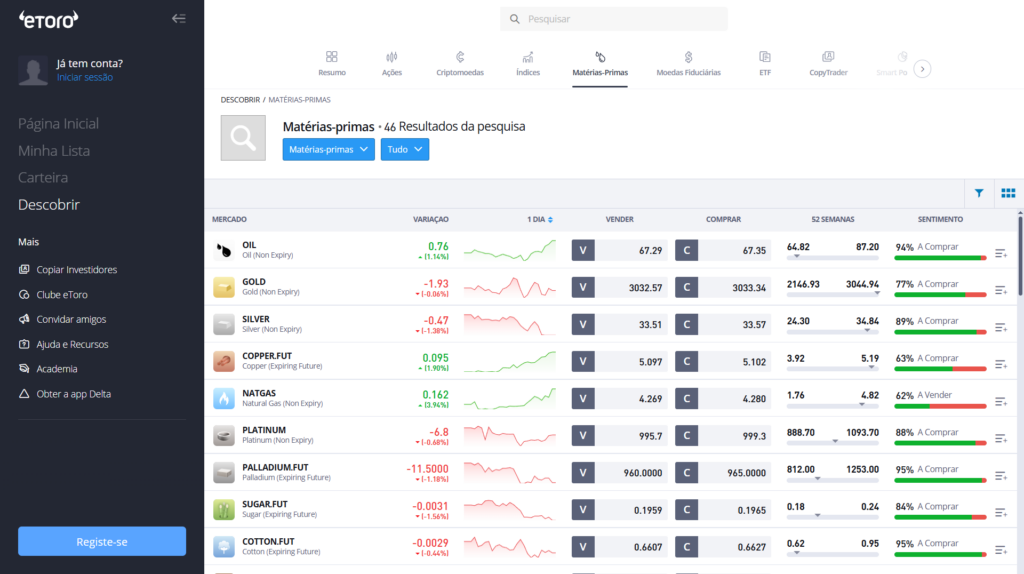Add SILVER to watchlist icon

(x=1000, y=327)
